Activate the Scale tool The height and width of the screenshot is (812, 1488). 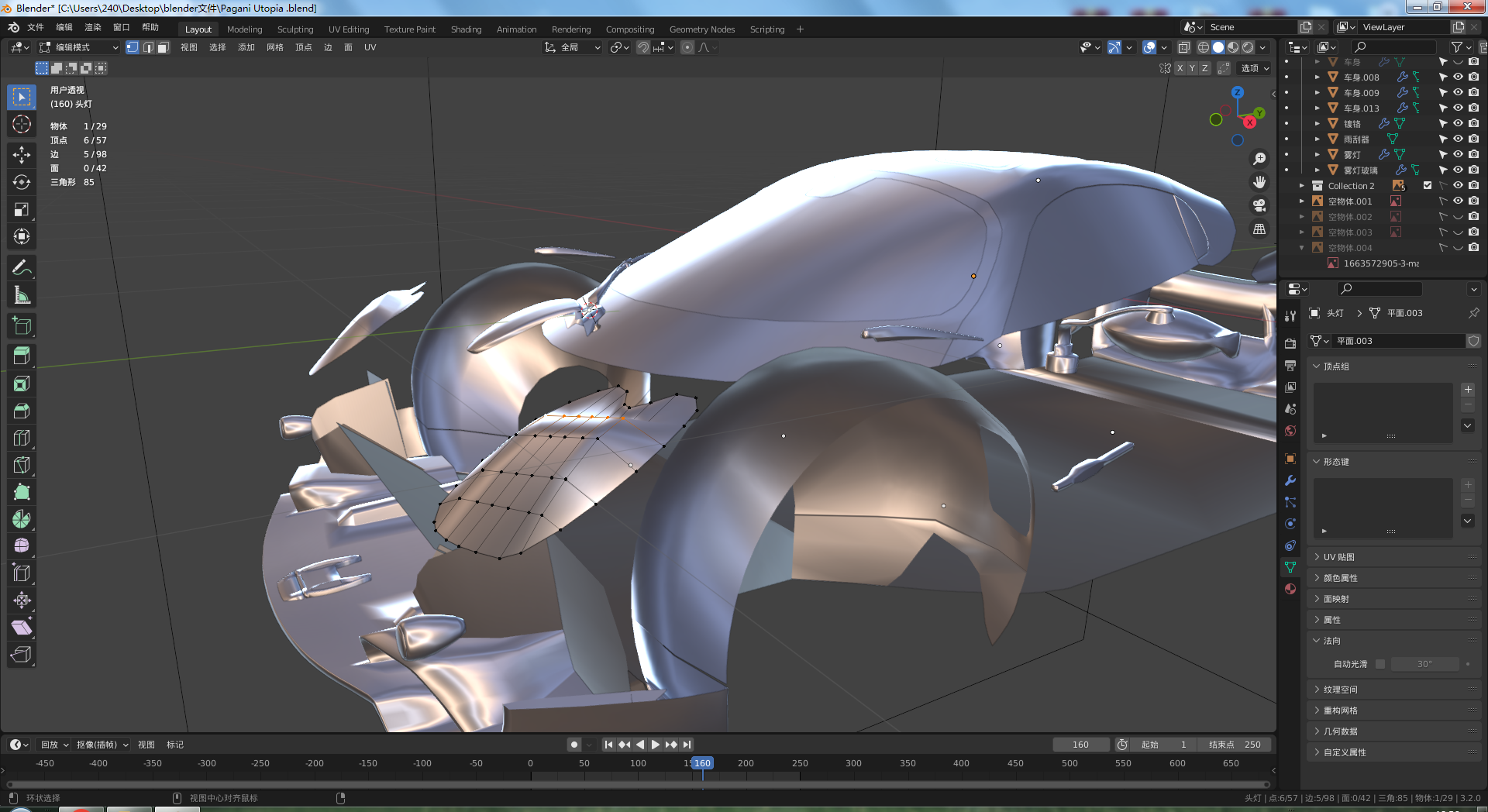[22, 209]
